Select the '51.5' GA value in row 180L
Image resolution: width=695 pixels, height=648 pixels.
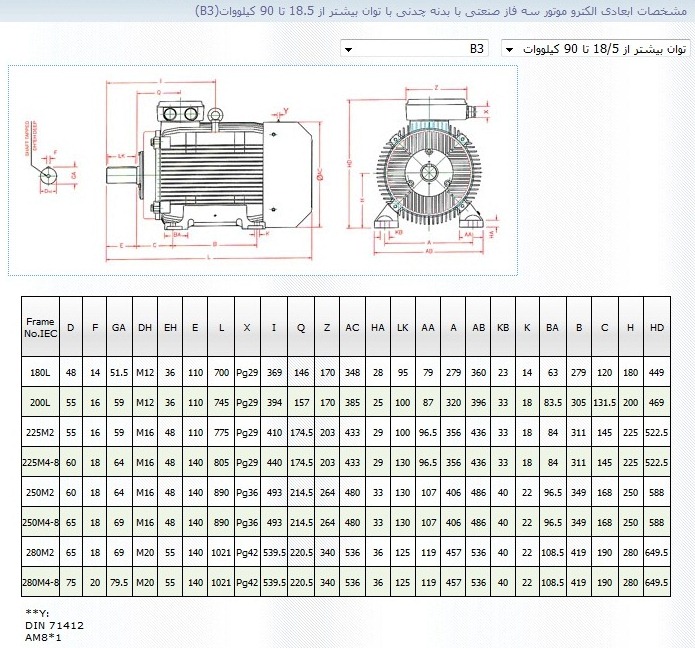click(119, 372)
